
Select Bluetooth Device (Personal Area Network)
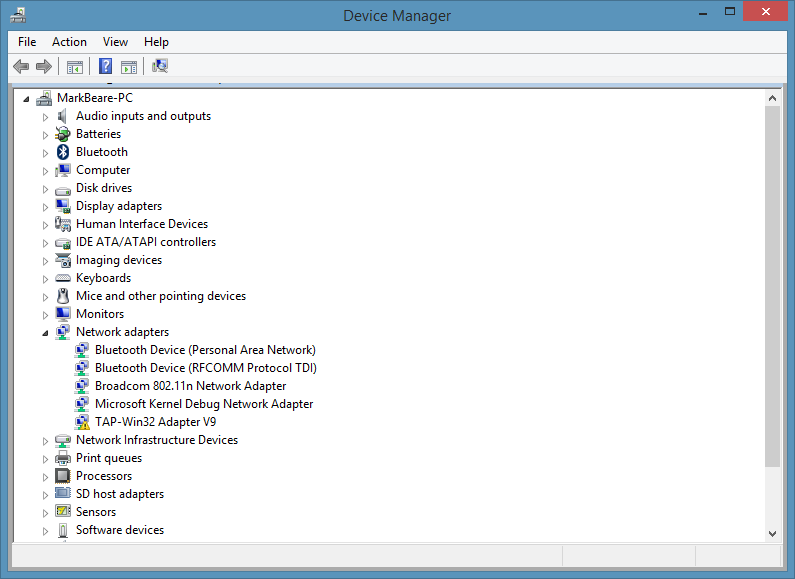tap(205, 350)
